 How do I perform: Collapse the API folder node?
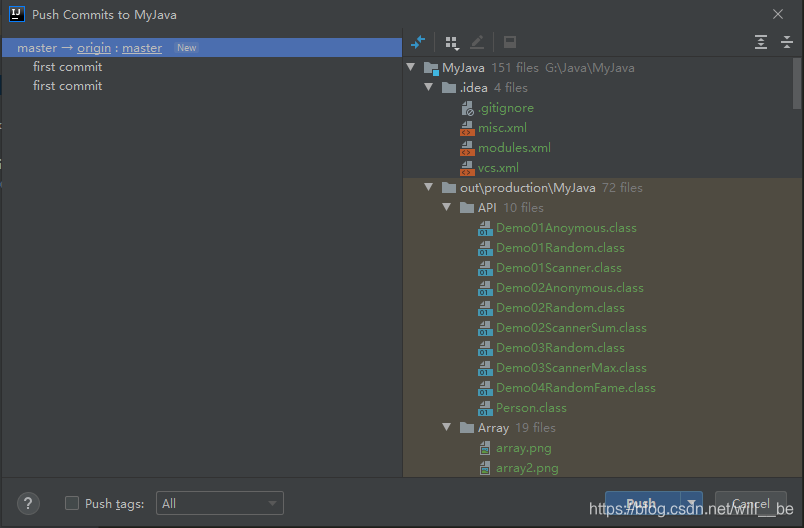point(447,207)
